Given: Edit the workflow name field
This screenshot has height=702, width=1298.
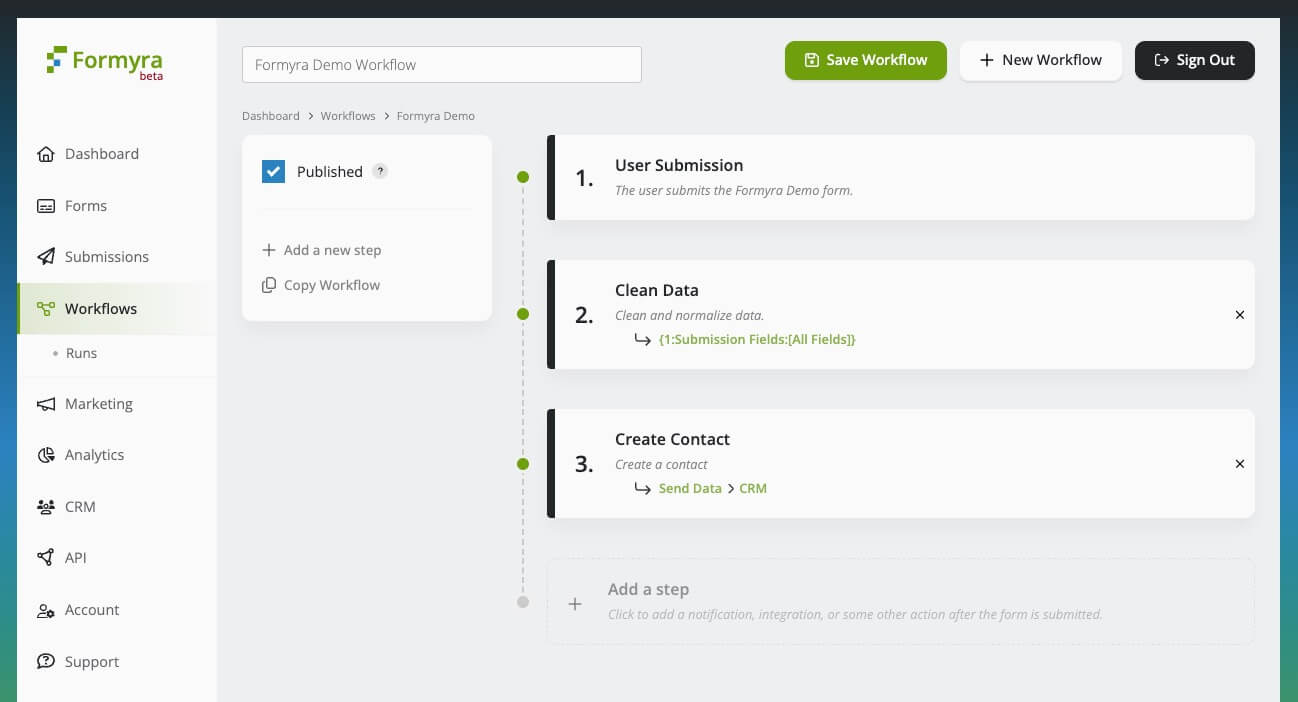Looking at the screenshot, I should [441, 64].
